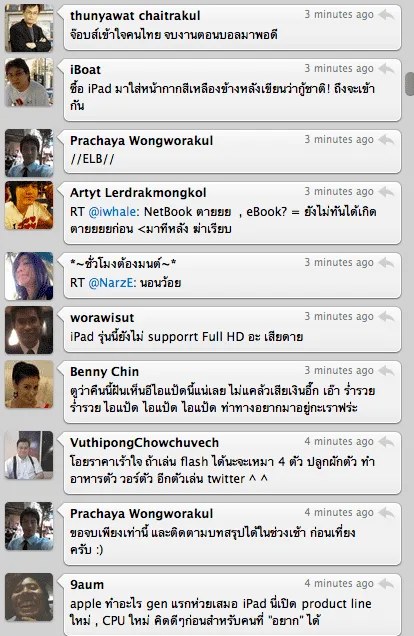Click reply arrow on the @NarzE retweet

click(x=386, y=263)
